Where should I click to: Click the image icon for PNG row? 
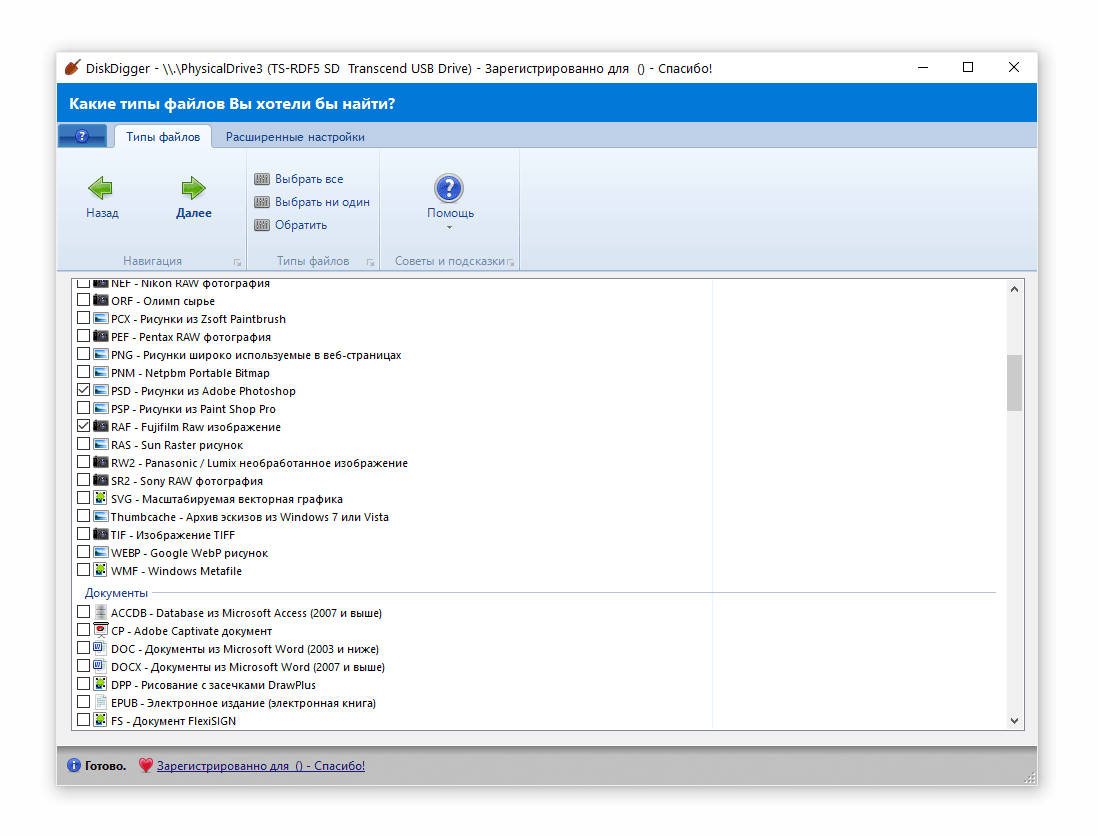tap(101, 354)
